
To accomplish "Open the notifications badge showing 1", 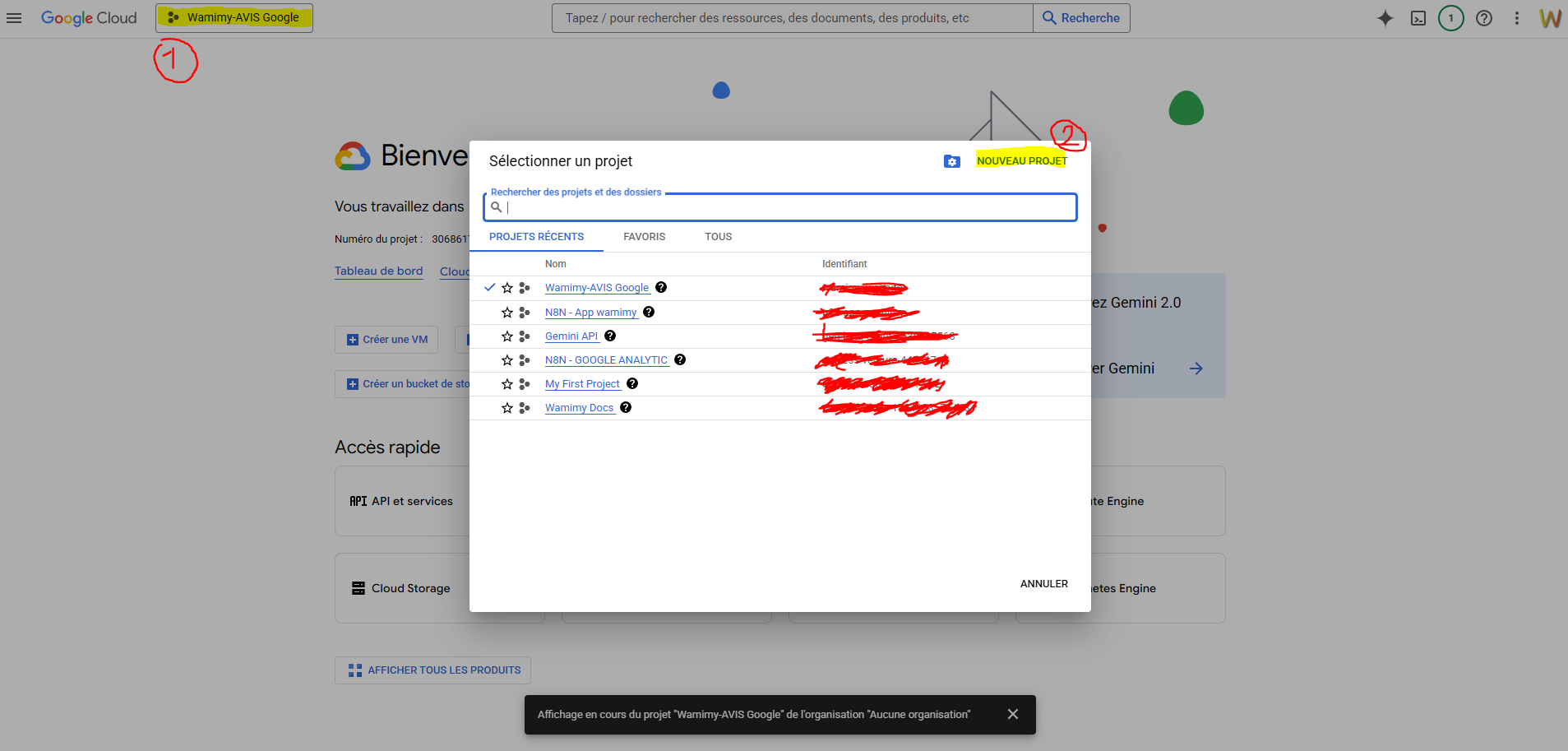I will tap(1451, 18).
